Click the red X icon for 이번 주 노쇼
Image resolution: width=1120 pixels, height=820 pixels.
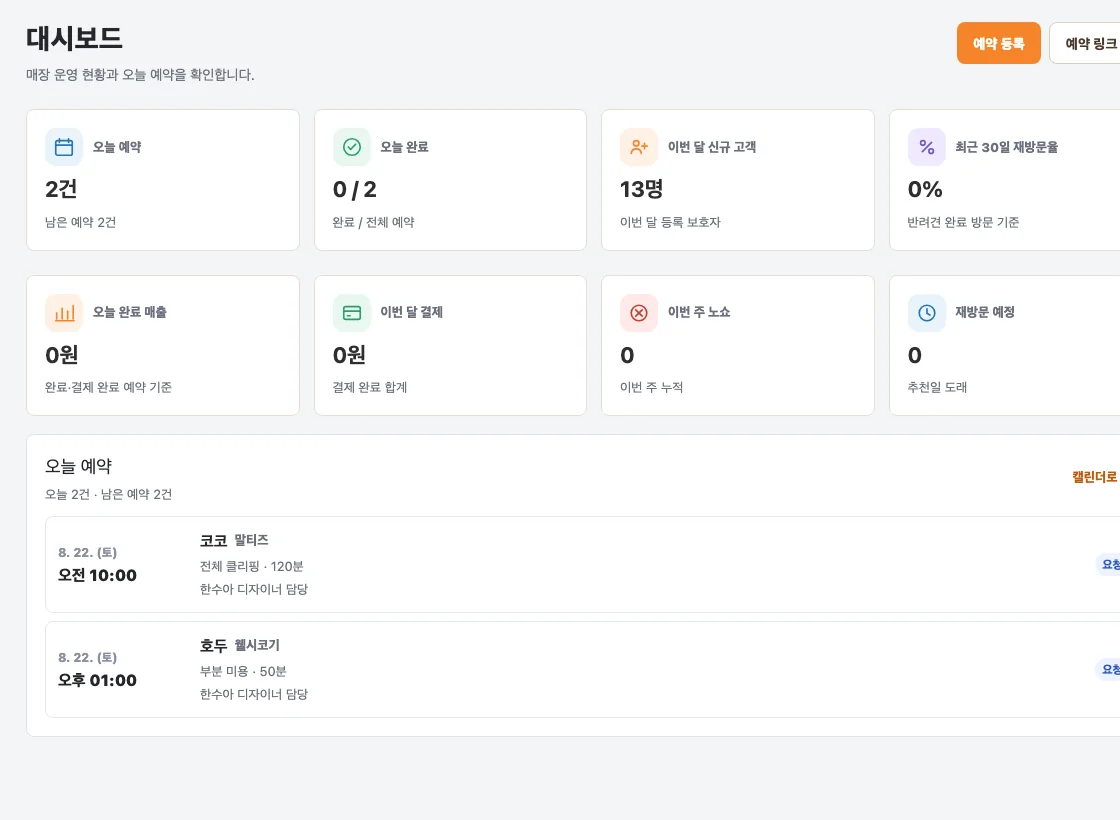[639, 313]
